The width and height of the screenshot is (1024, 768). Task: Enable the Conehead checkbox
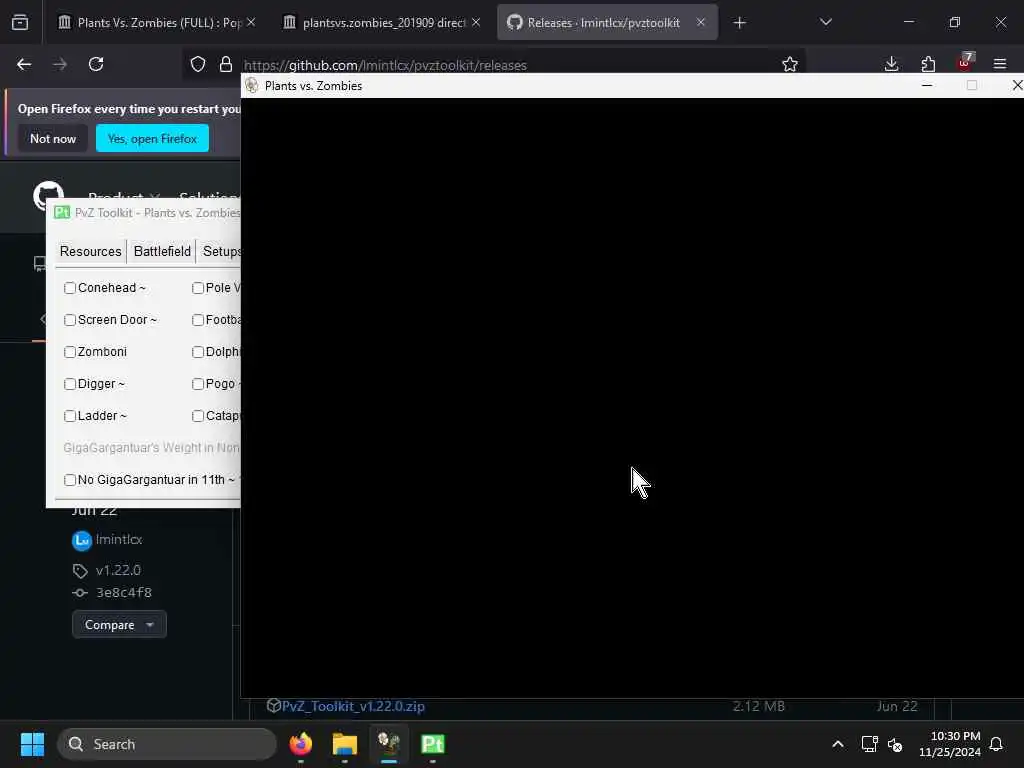70,288
